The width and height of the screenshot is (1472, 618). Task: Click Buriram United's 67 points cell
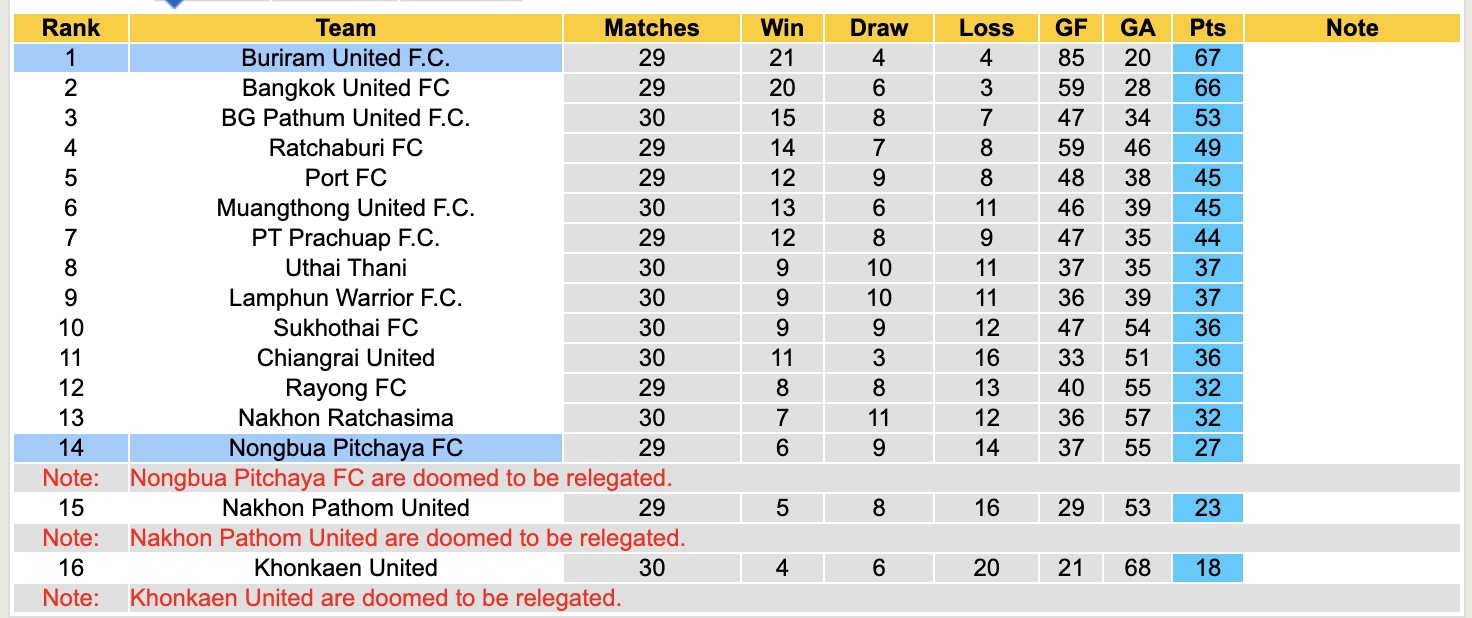coord(1207,58)
